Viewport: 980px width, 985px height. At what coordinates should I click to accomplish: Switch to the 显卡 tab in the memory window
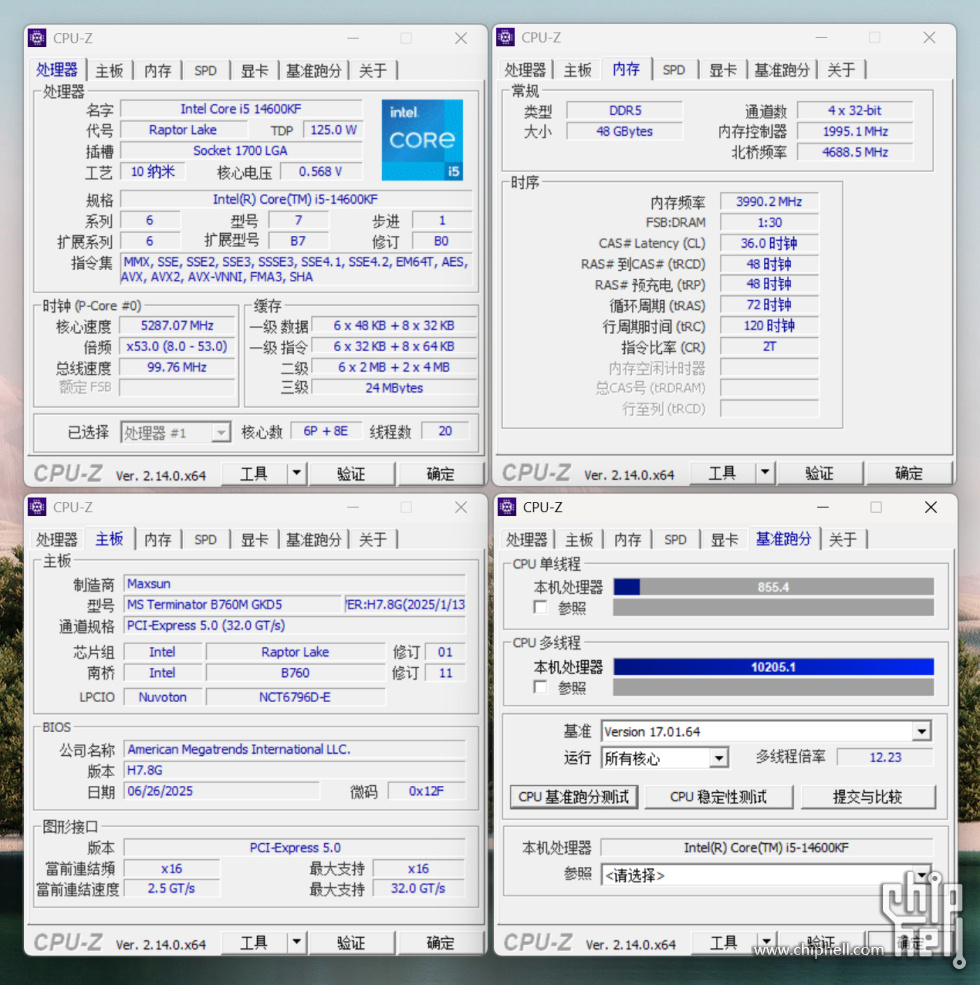722,70
